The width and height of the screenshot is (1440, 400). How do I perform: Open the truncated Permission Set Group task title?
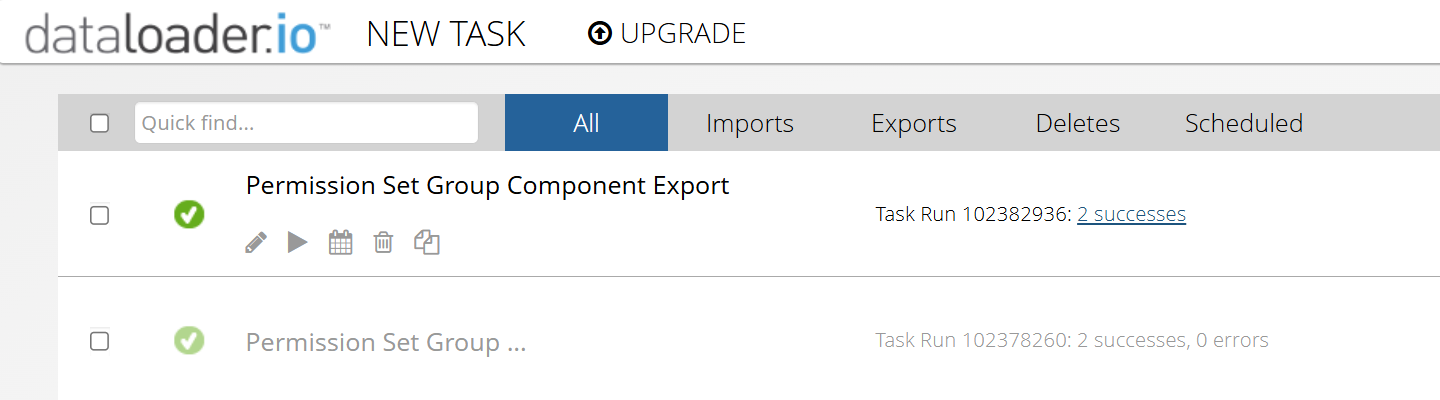[386, 343]
